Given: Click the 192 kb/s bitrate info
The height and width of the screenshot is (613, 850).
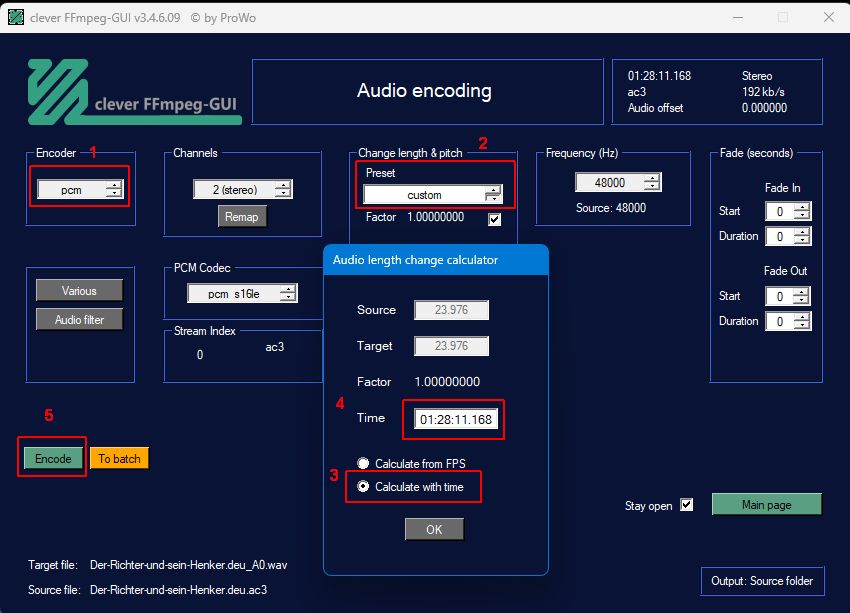Looking at the screenshot, I should click(763, 92).
